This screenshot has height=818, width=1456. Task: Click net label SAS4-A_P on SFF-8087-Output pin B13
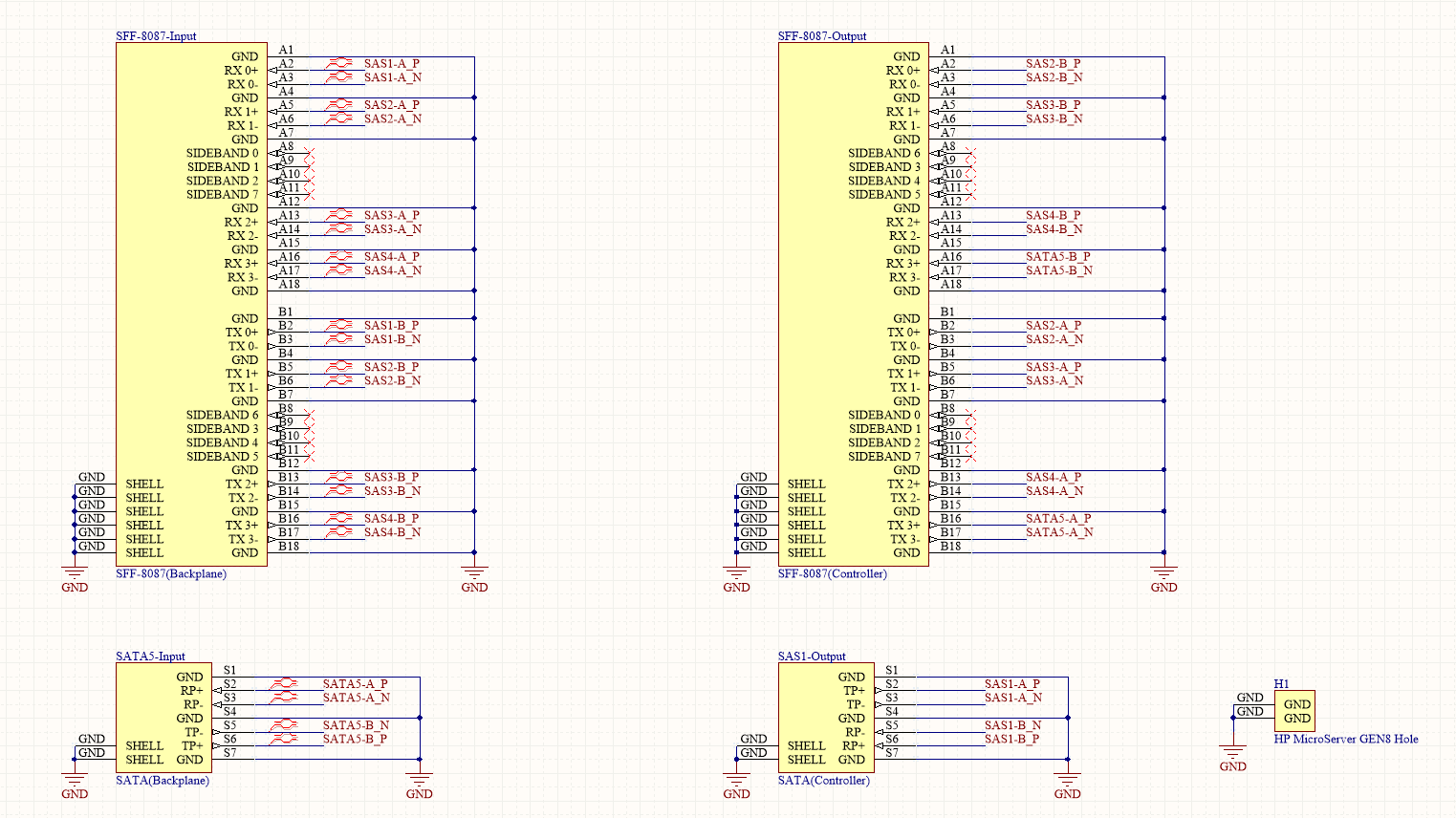pyautogui.click(x=1054, y=477)
